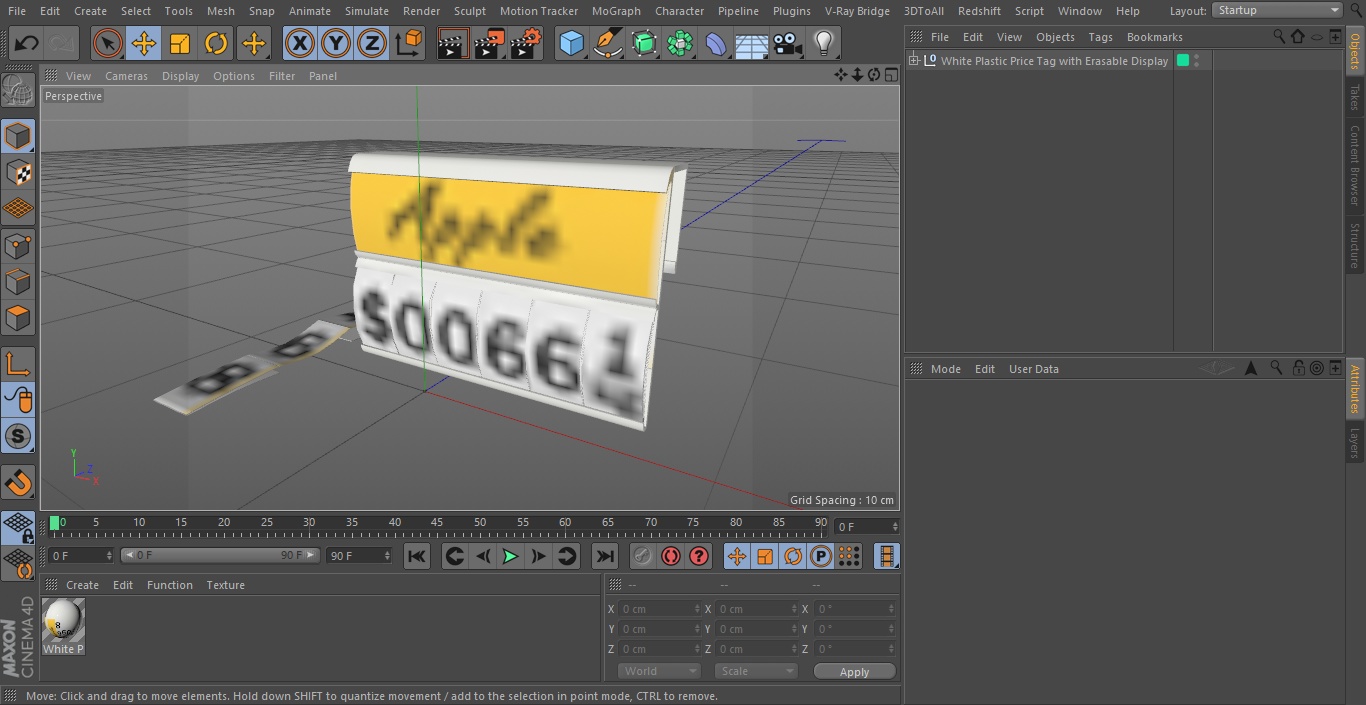
Task: Expand White Plastic Price Tag object
Action: pyautogui.click(x=914, y=61)
